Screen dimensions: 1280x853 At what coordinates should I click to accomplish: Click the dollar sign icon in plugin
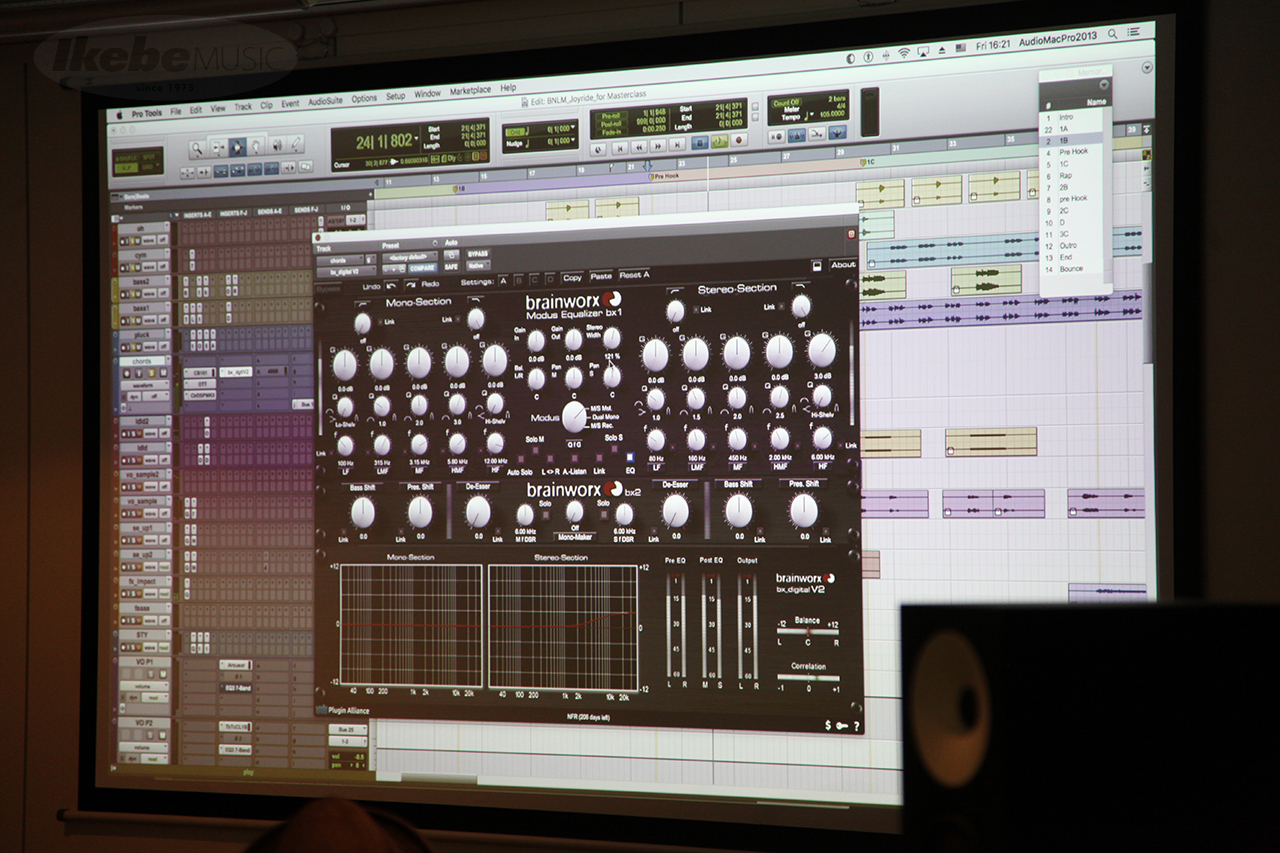pos(829,725)
